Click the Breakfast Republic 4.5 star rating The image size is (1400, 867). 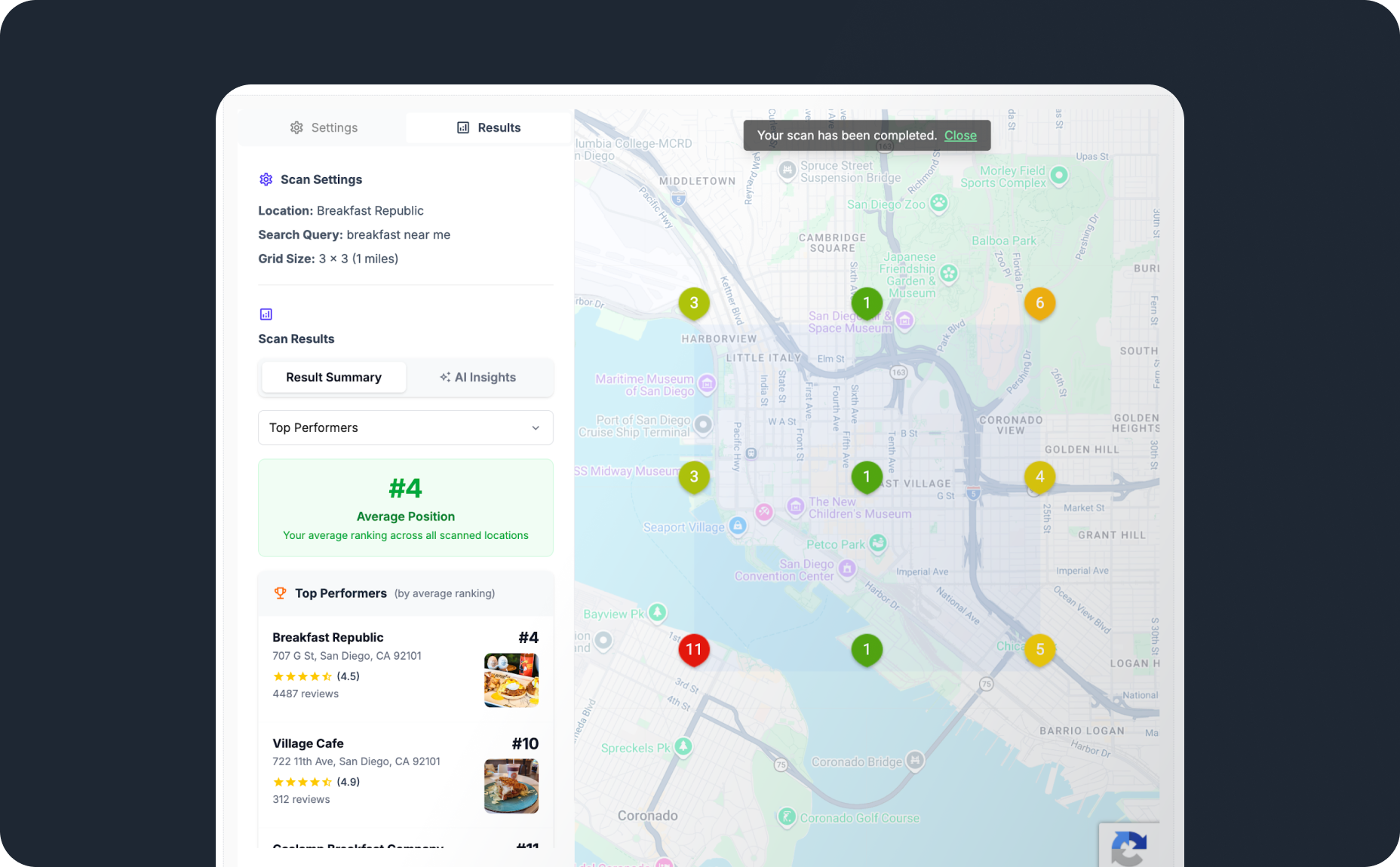[316, 676]
